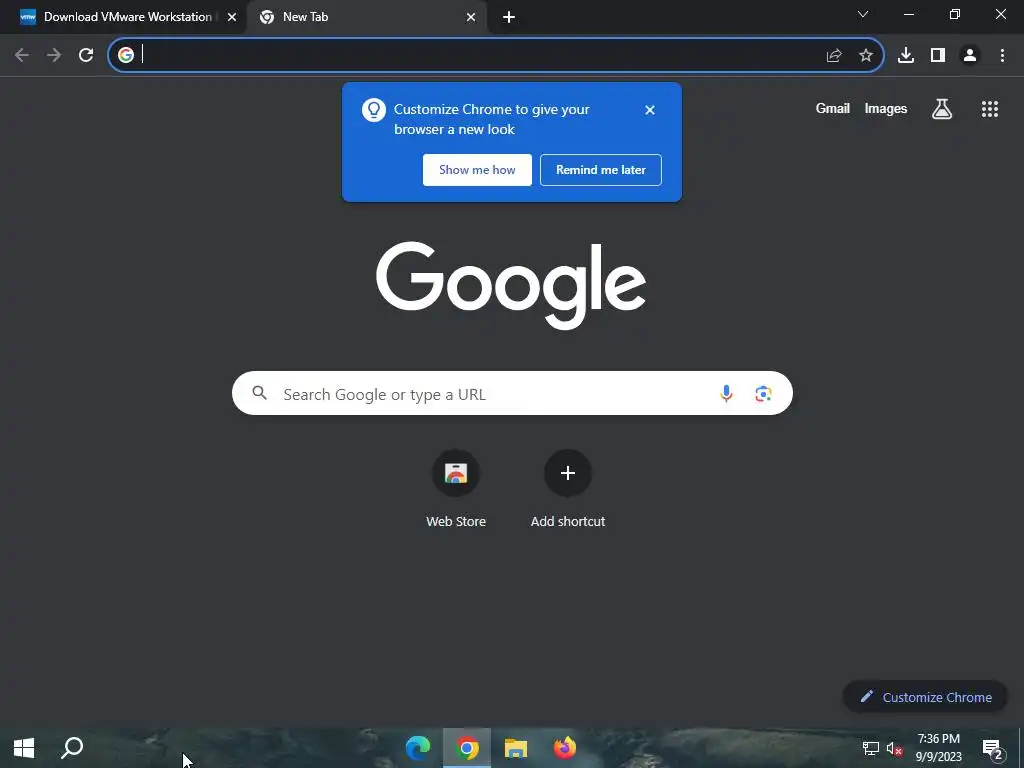Click the forward navigation arrow
Screen dimensions: 1024x768
(54, 56)
